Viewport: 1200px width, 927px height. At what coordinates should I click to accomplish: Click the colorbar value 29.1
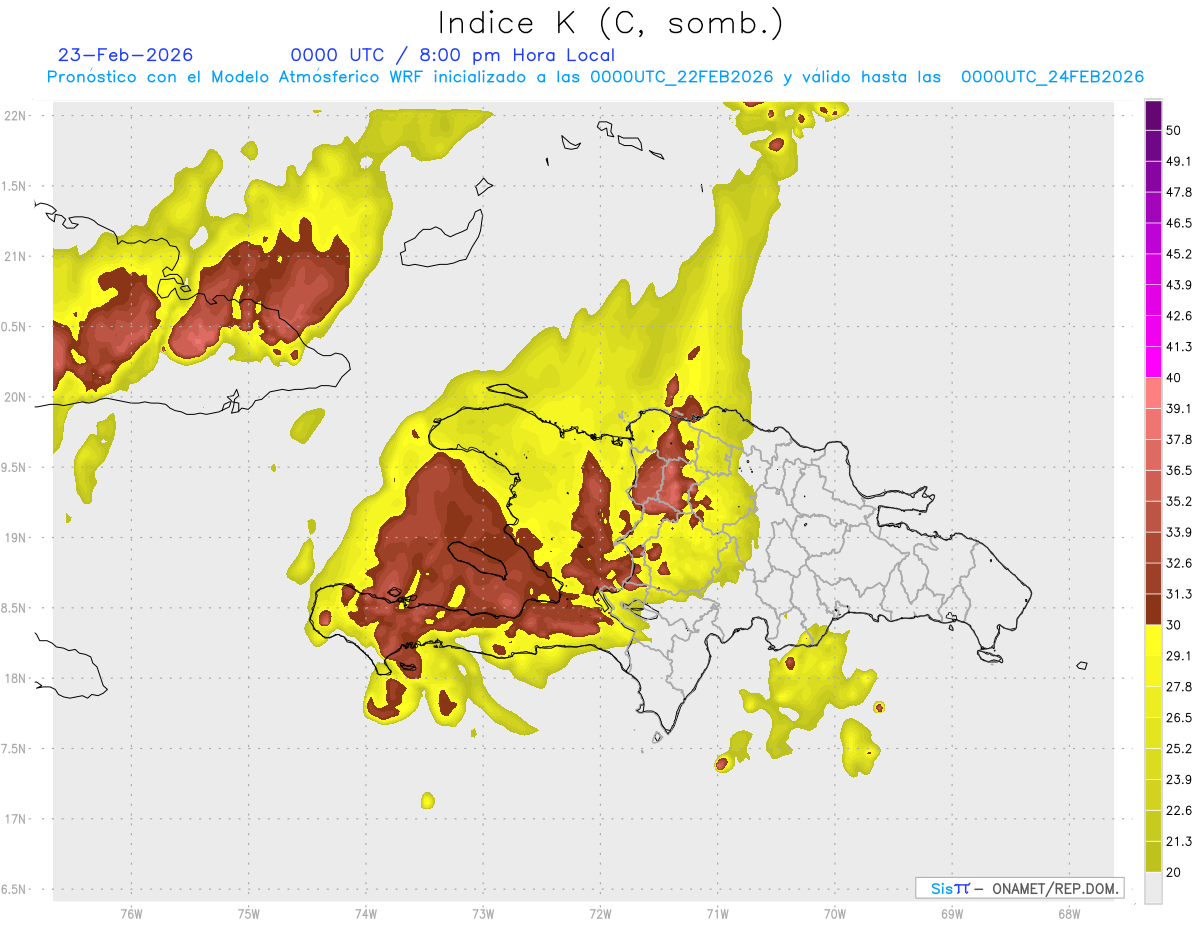coord(1180,656)
